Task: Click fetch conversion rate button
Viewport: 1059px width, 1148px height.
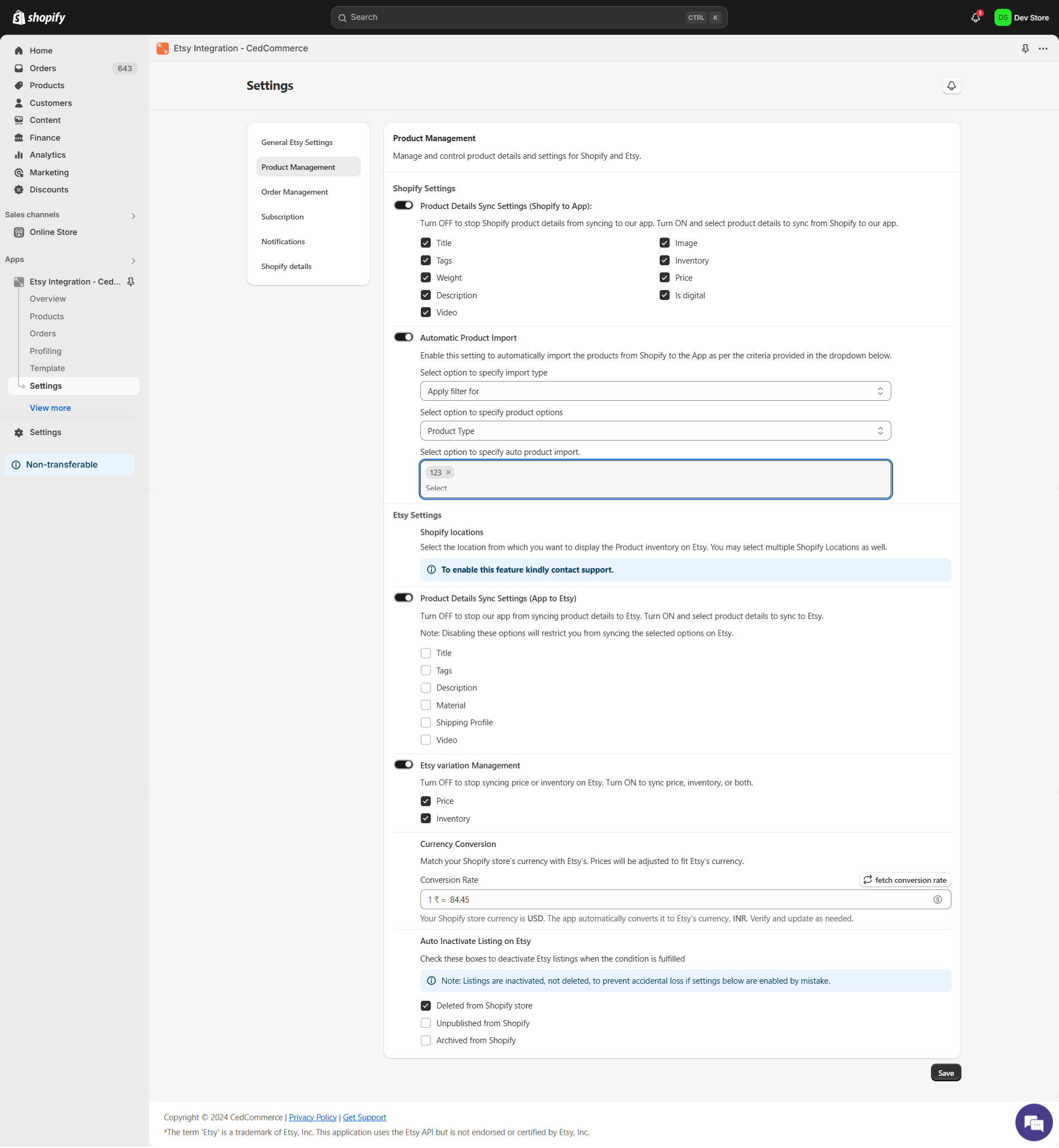Action: [x=905, y=880]
